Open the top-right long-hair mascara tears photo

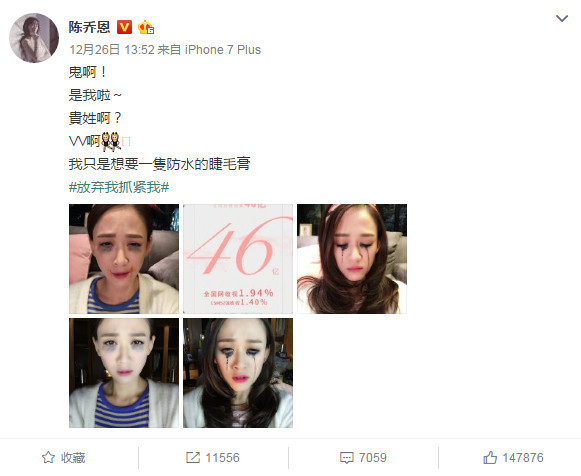tap(352, 259)
